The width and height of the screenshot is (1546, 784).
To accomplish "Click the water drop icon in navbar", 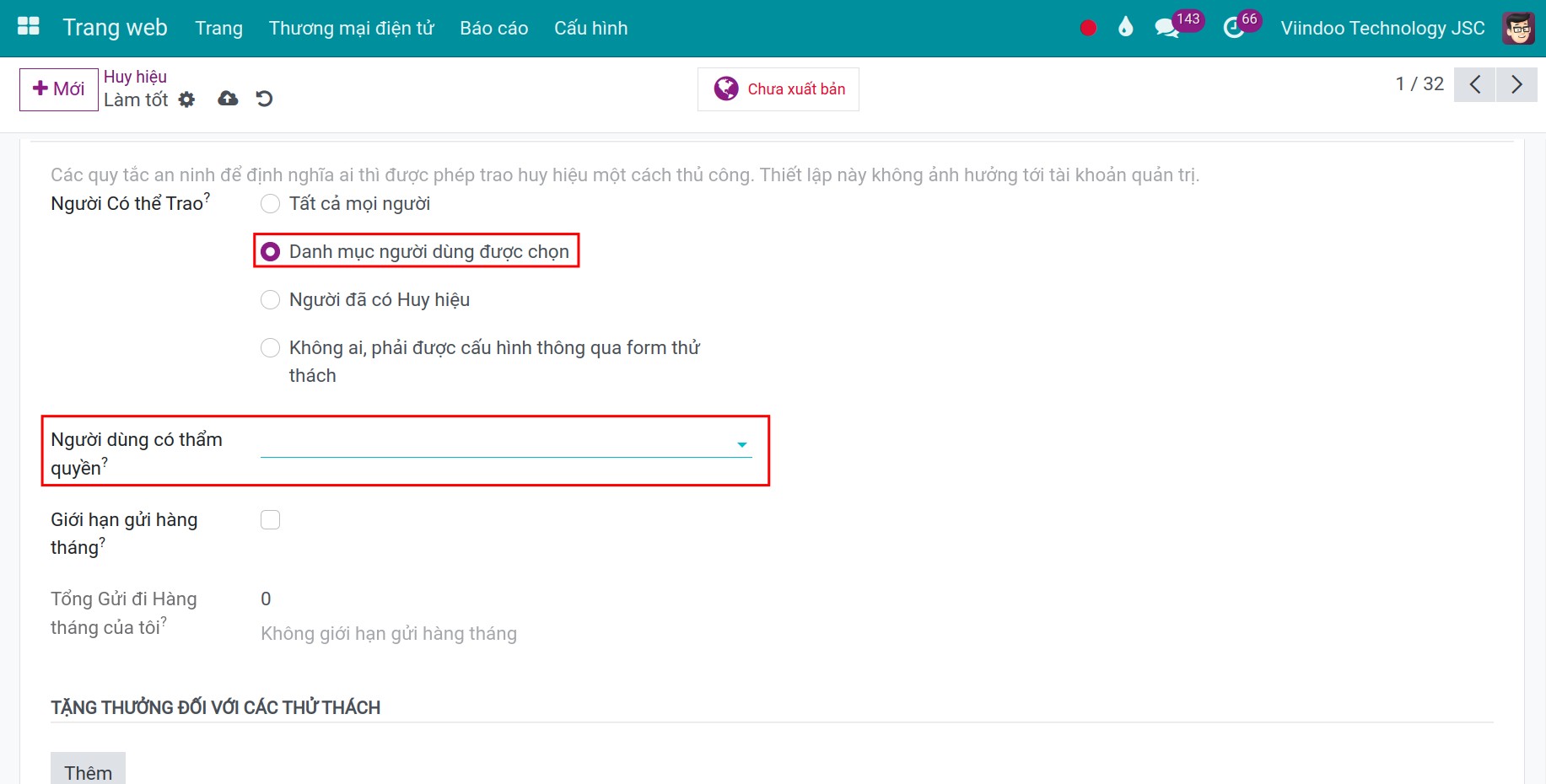I will pos(1125,28).
